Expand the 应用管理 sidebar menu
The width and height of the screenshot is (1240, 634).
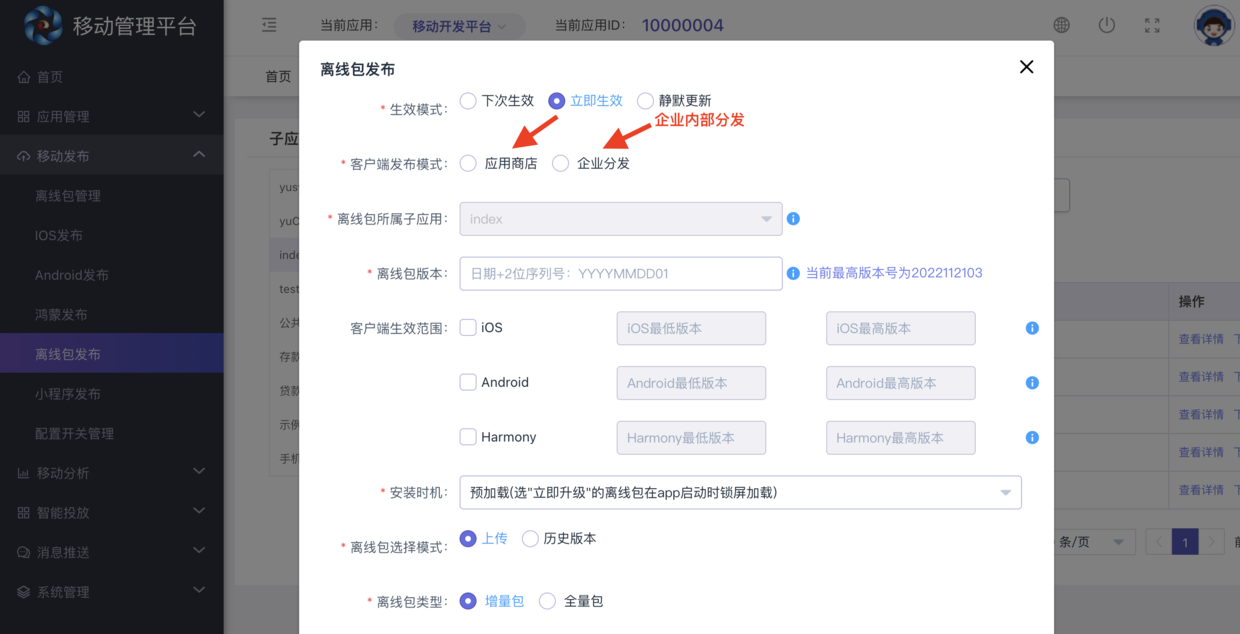click(199, 115)
